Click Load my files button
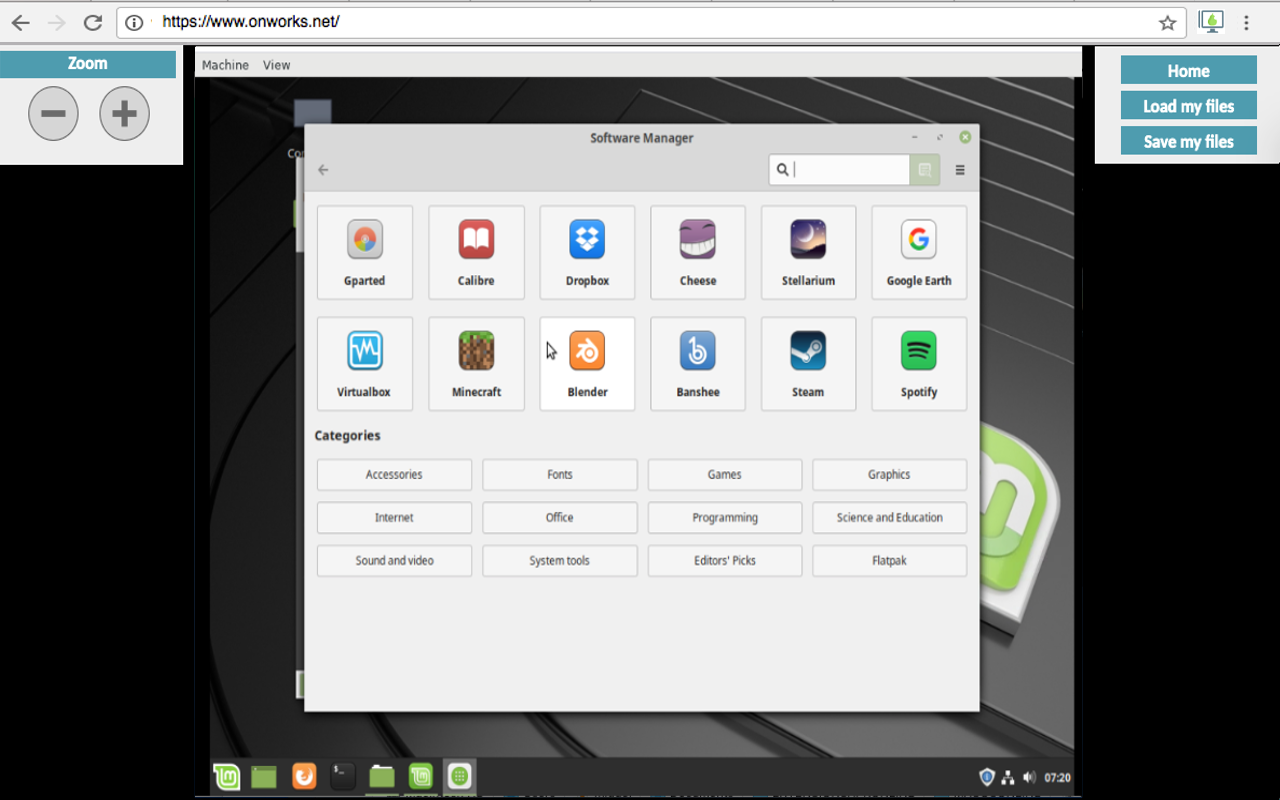The width and height of the screenshot is (1280, 800). (1188, 106)
